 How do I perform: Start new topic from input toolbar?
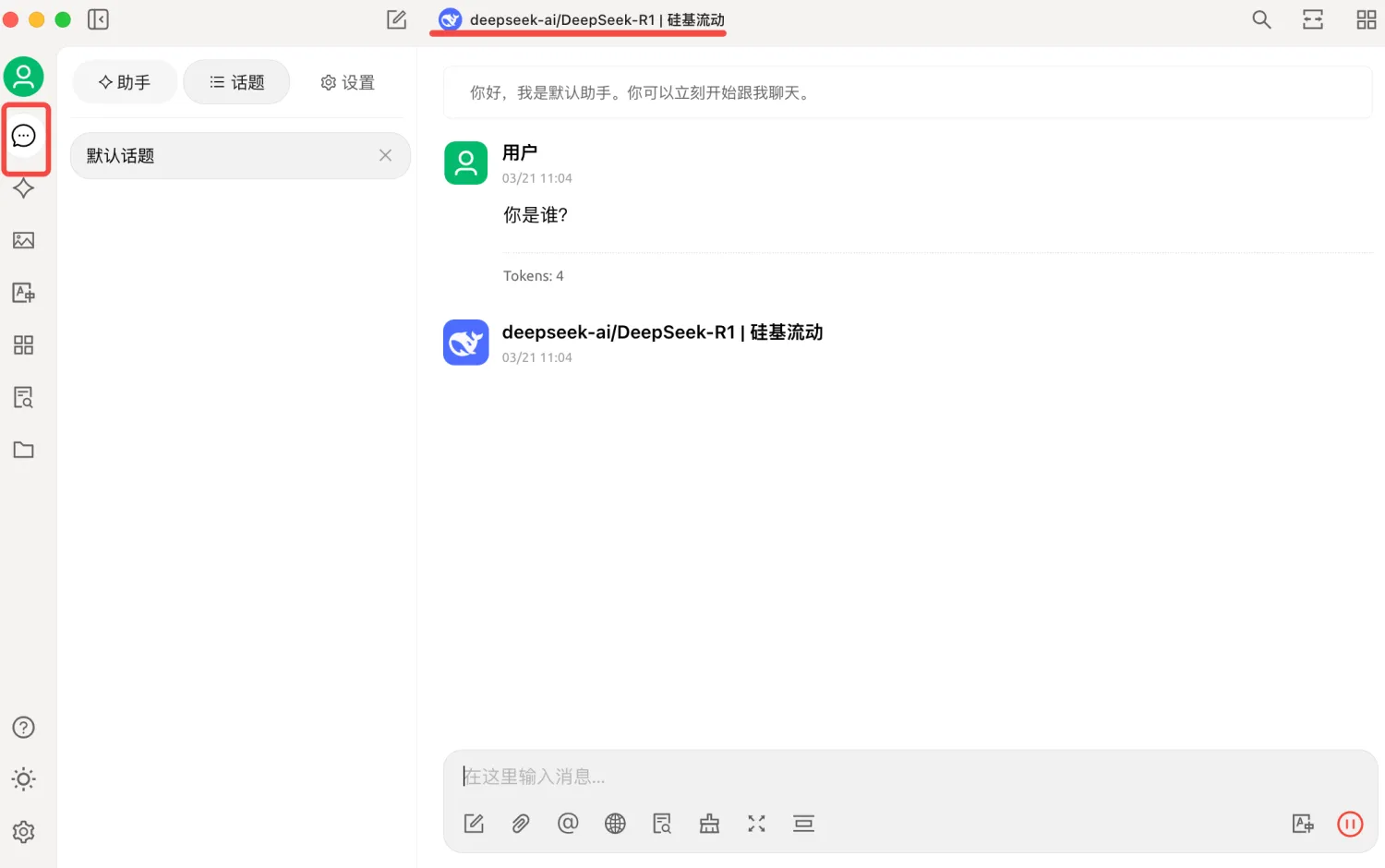(x=474, y=824)
